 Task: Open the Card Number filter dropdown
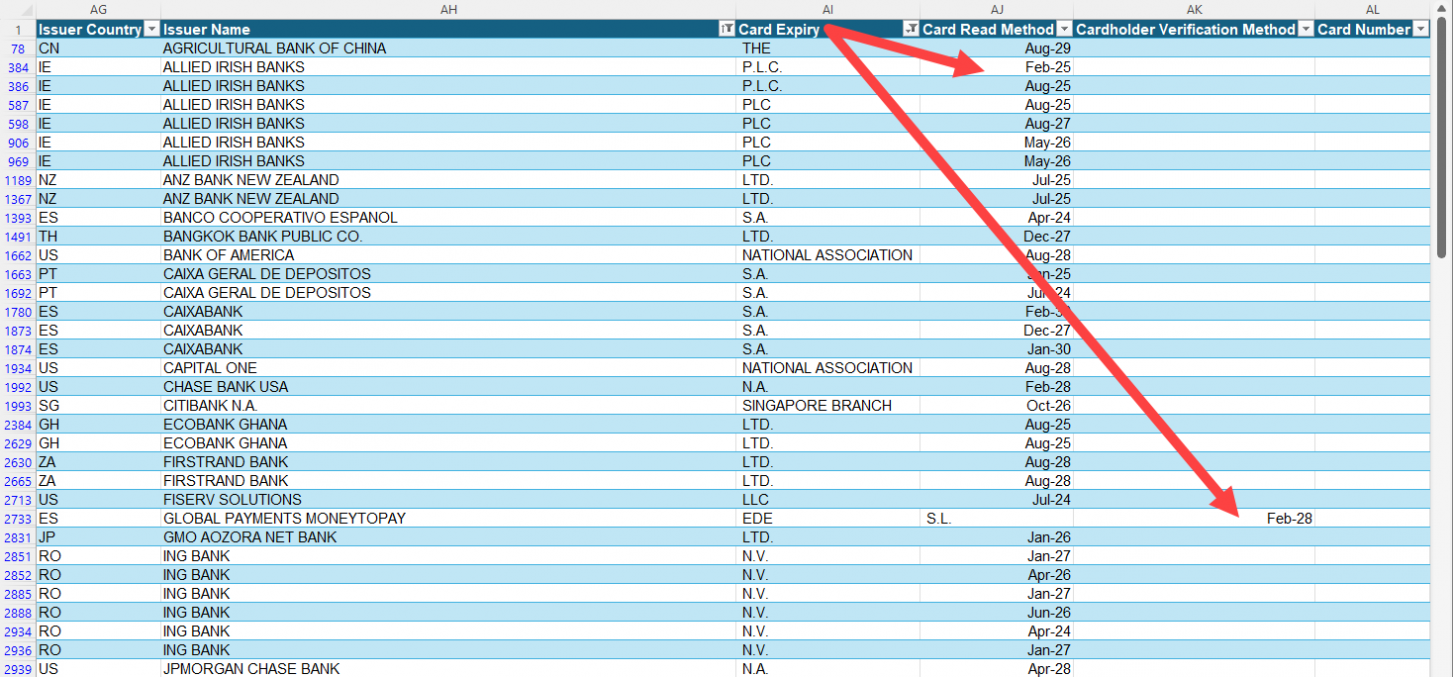click(x=1422, y=30)
